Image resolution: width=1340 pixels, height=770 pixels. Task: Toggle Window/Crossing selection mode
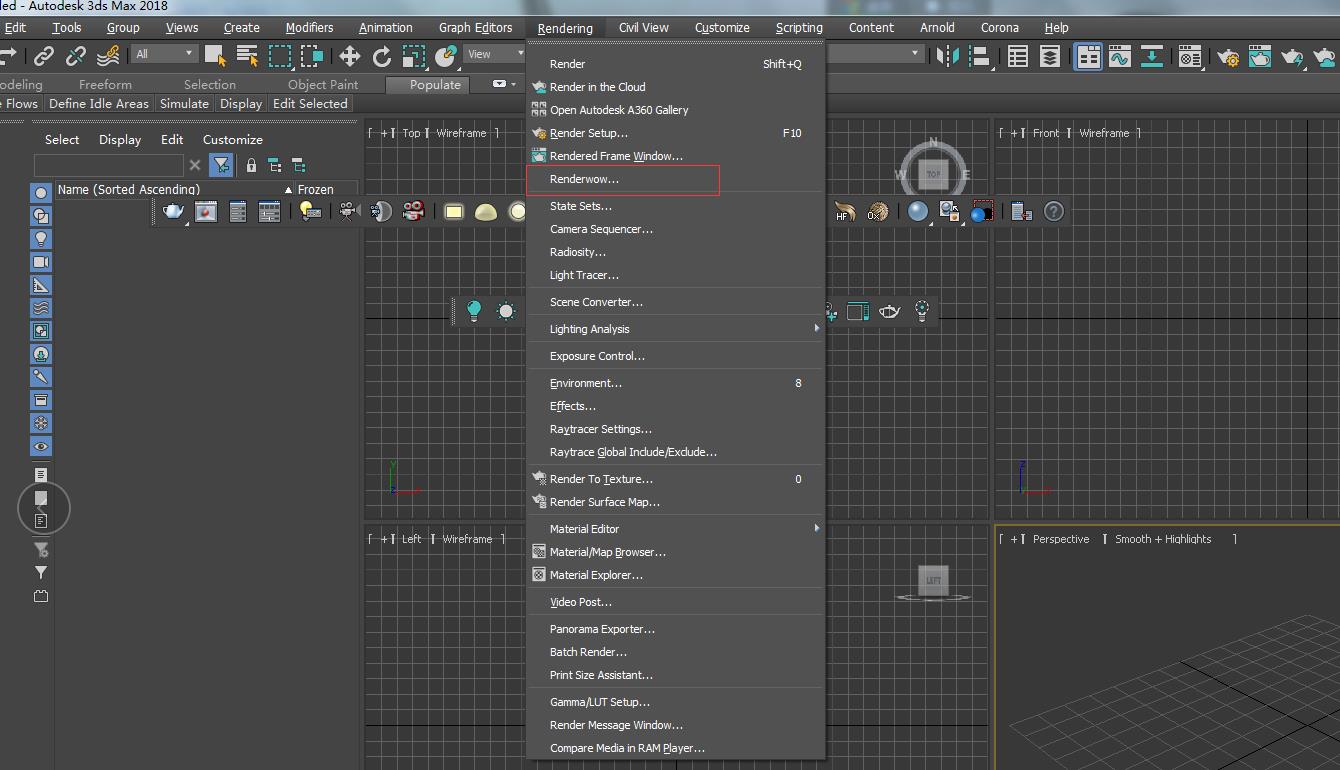pyautogui.click(x=312, y=56)
